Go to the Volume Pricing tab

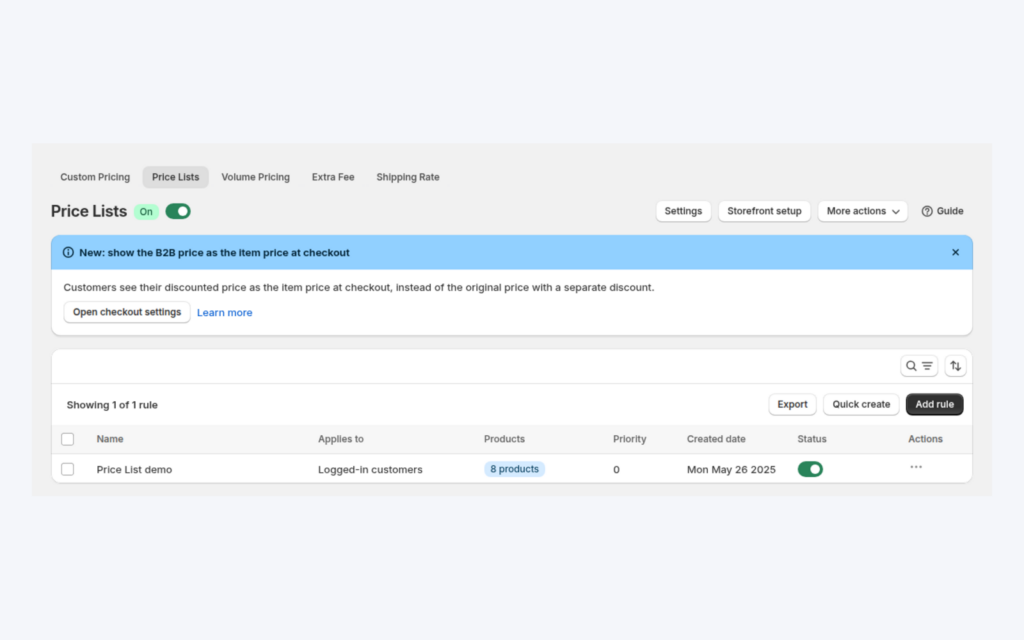[255, 177]
